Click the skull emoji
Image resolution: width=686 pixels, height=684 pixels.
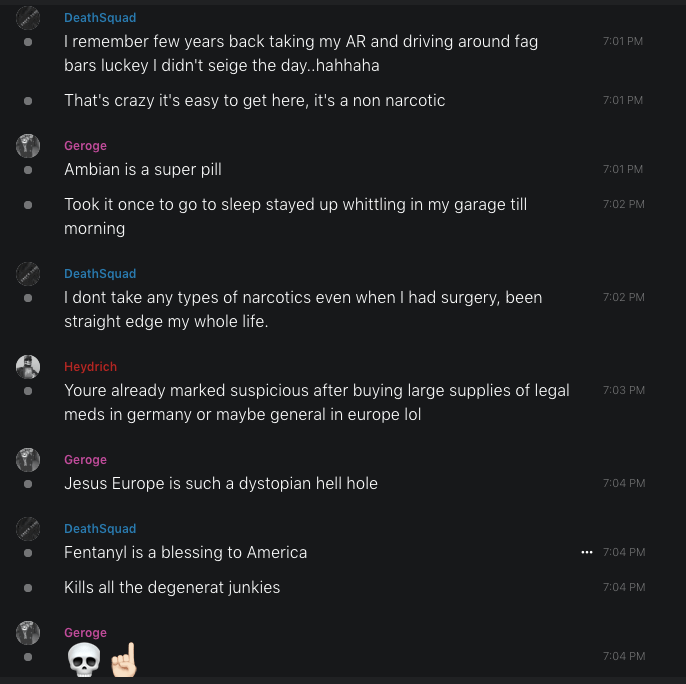pos(82,660)
